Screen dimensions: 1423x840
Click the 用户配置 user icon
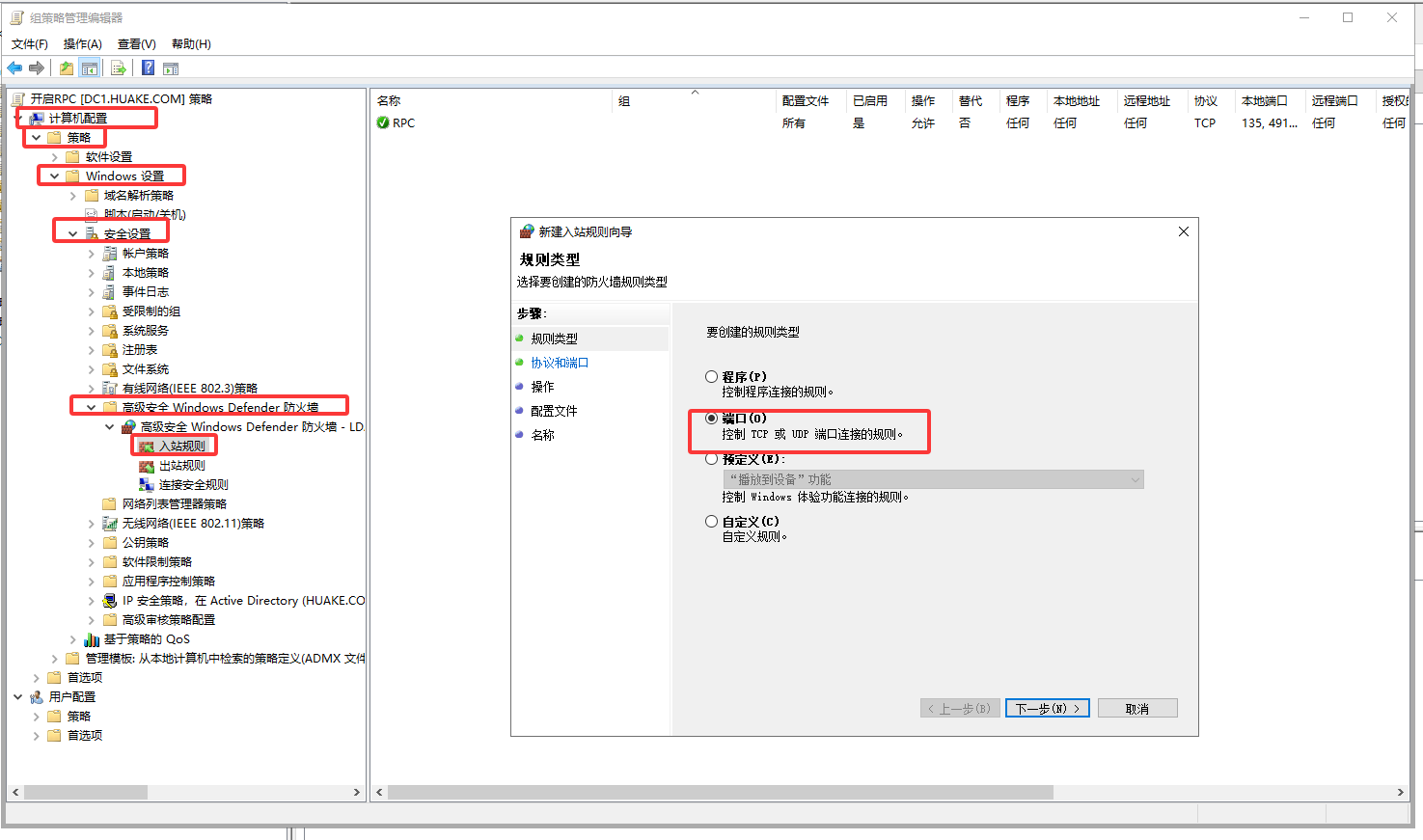click(37, 696)
